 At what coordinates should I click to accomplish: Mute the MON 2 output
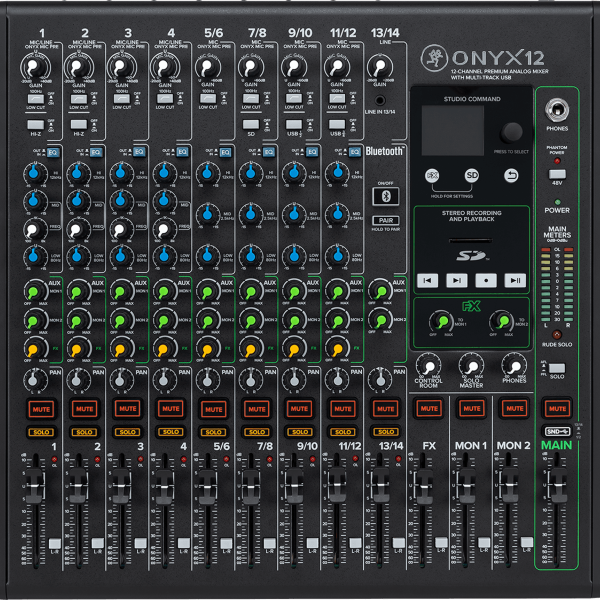pyautogui.click(x=515, y=408)
